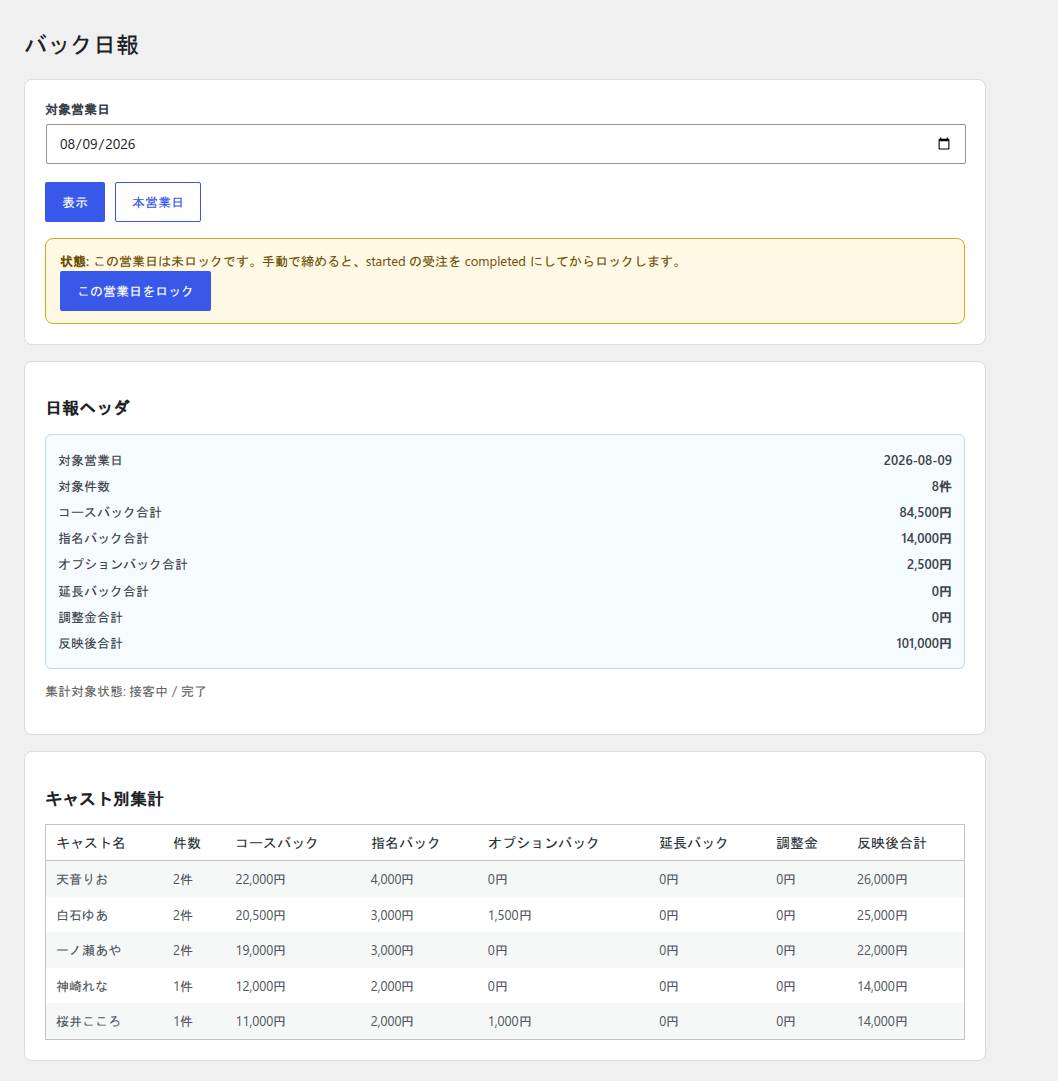Click the 件数 column header
1058x1081 pixels.
coord(187,843)
